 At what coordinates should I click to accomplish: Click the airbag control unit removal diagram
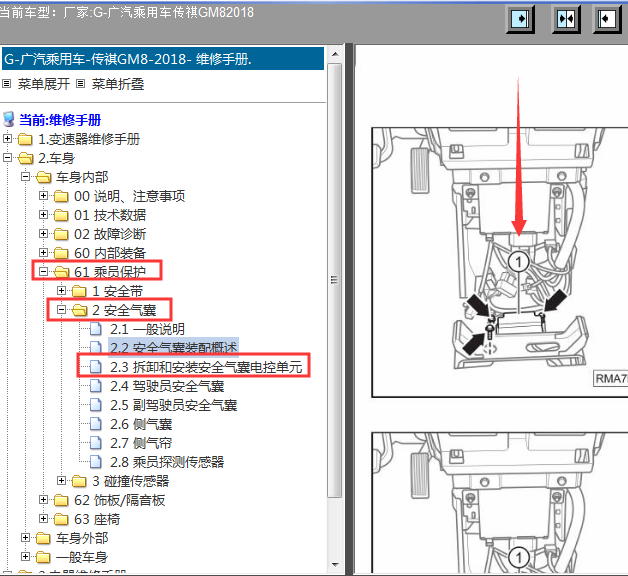(x=499, y=262)
